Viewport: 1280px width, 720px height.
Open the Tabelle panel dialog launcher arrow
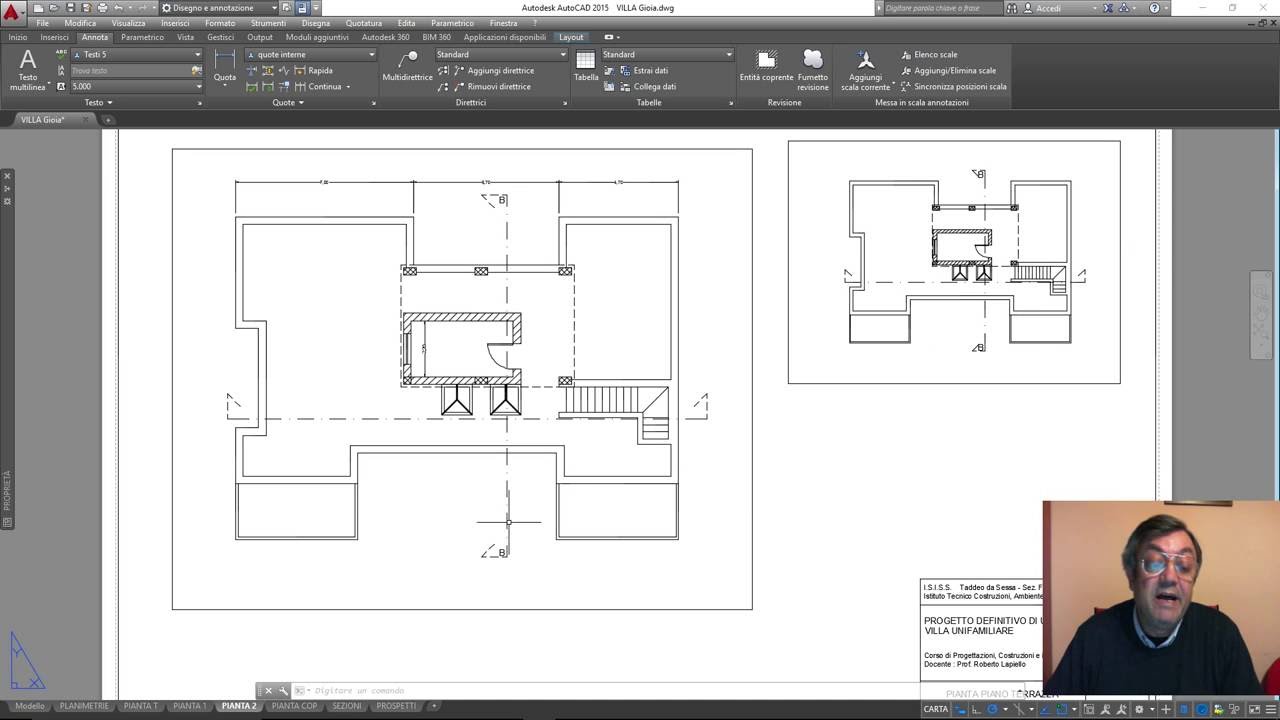point(731,103)
